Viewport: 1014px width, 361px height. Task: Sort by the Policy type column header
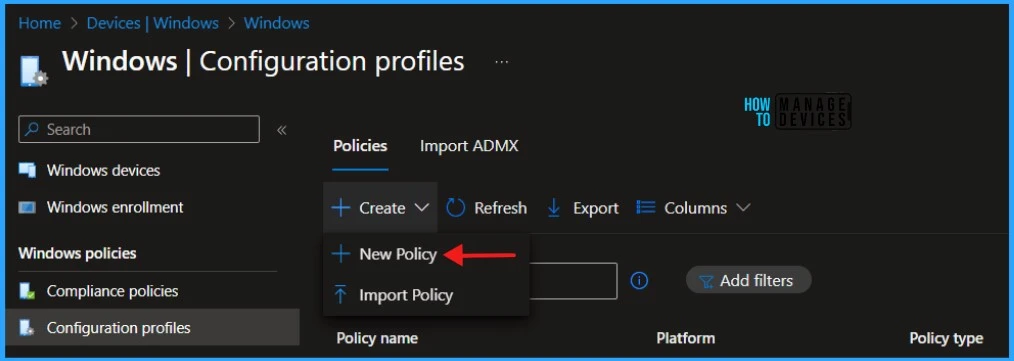click(946, 338)
